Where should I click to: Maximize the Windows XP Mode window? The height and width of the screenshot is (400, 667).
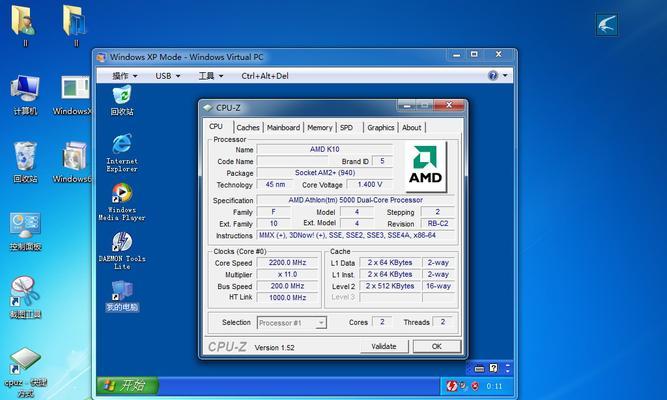[x=474, y=54]
